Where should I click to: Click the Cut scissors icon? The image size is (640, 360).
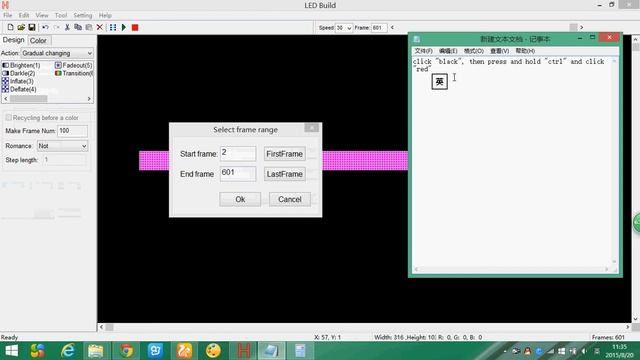click(x=67, y=27)
